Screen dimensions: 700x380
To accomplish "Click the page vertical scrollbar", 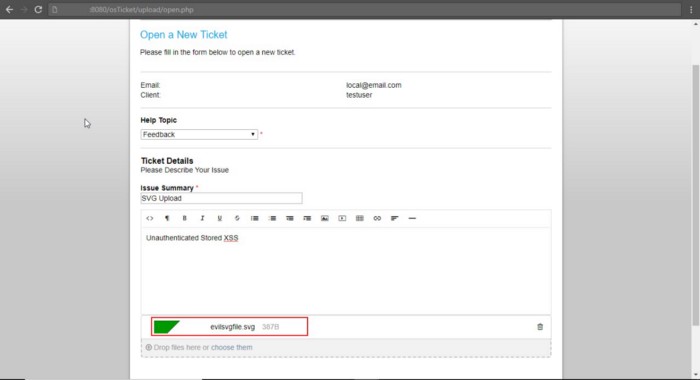I will pyautogui.click(x=695, y=195).
